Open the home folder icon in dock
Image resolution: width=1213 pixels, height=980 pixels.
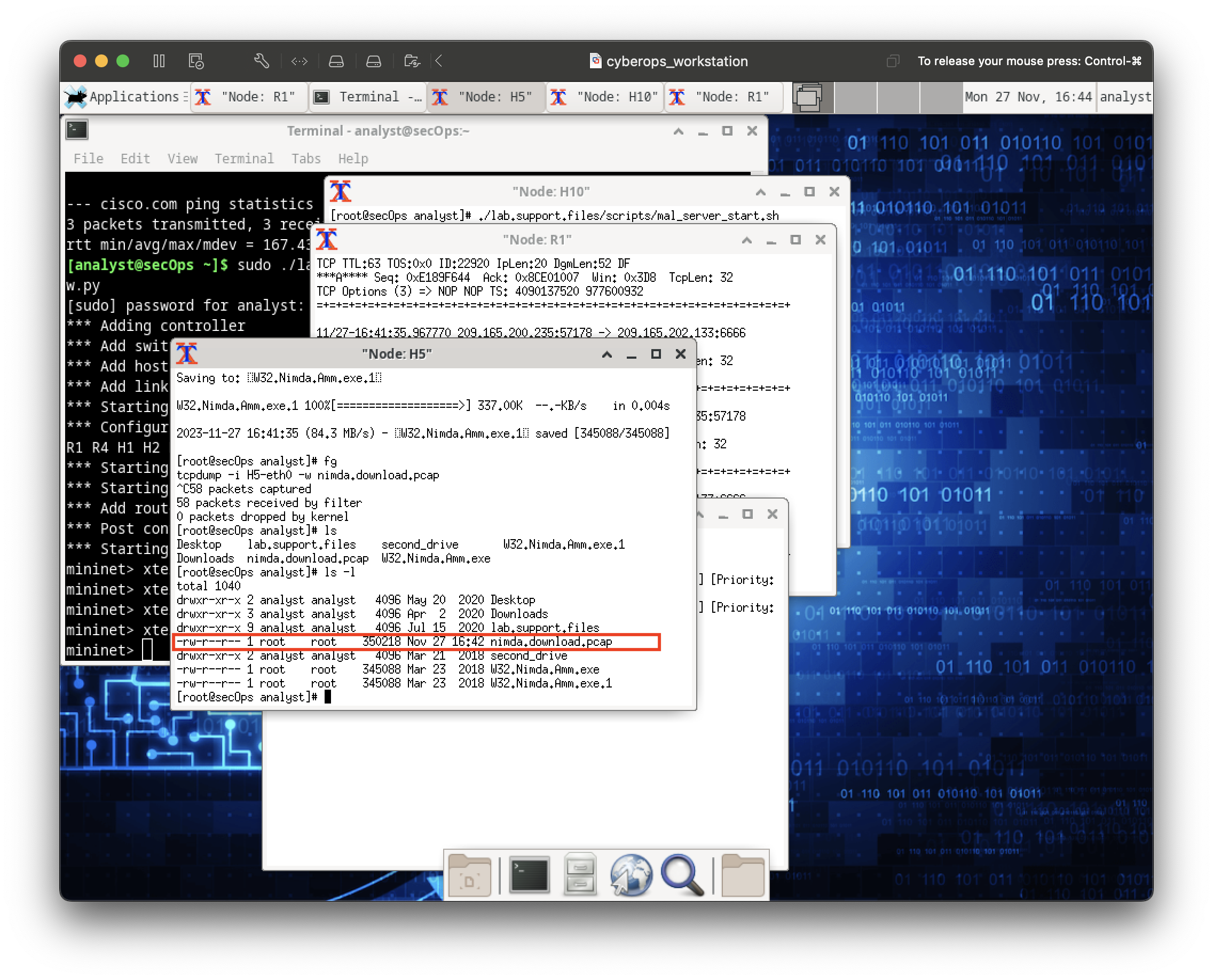click(742, 874)
